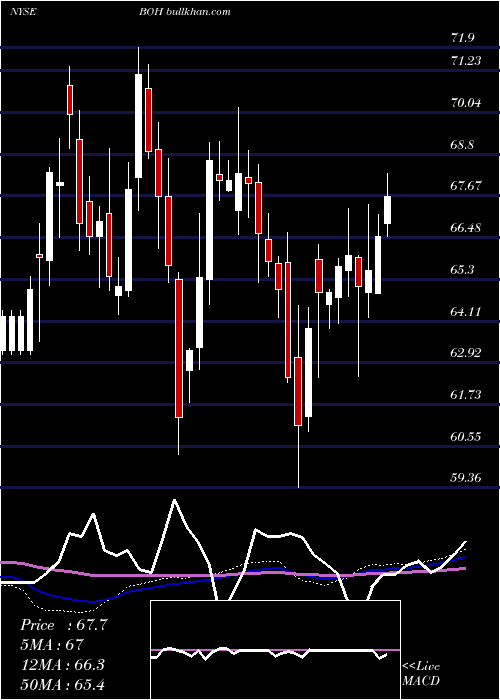
Task: Click the <<Live MACD label
Action: pos(421,674)
